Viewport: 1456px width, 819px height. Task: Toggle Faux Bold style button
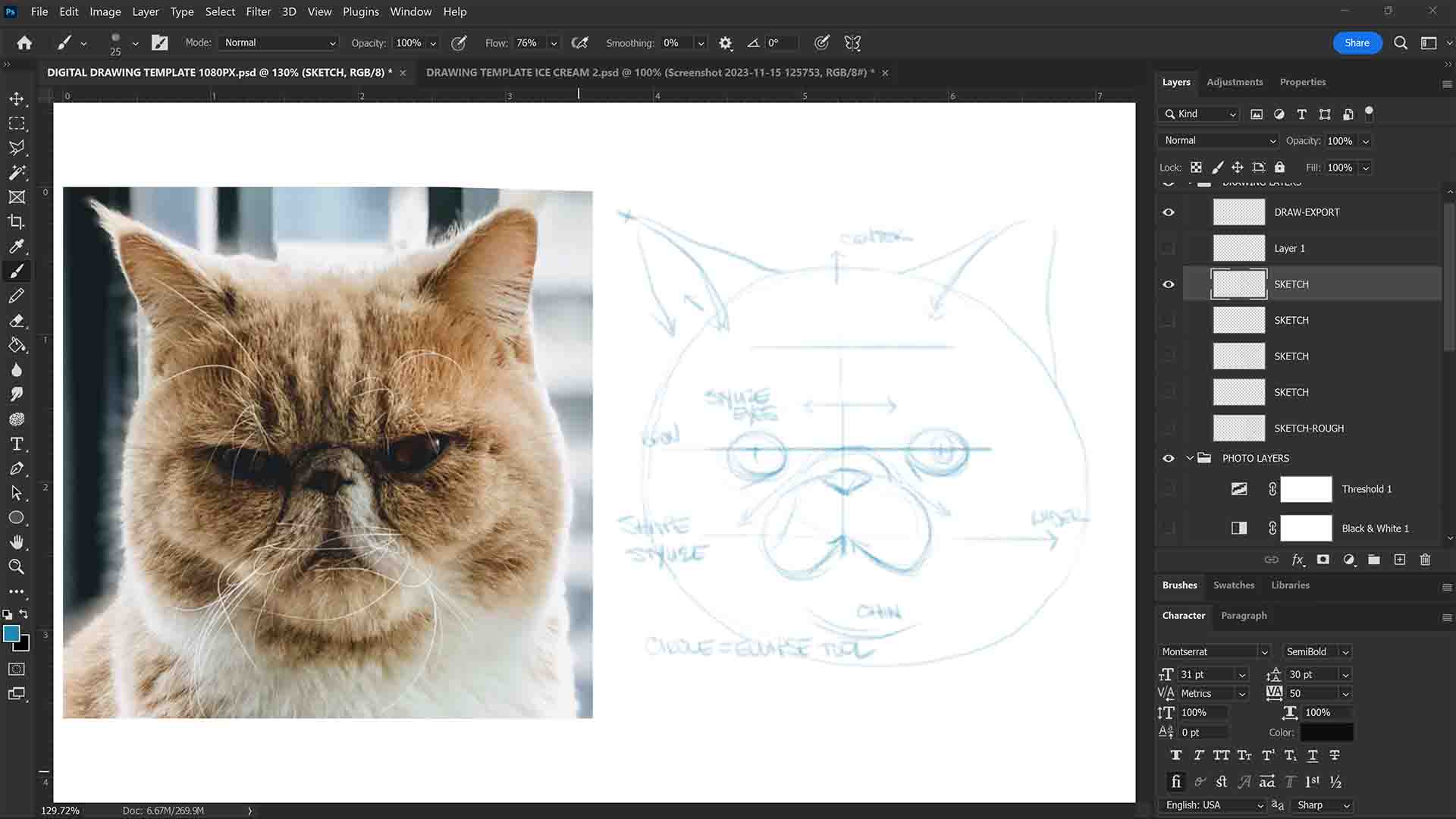point(1176,755)
